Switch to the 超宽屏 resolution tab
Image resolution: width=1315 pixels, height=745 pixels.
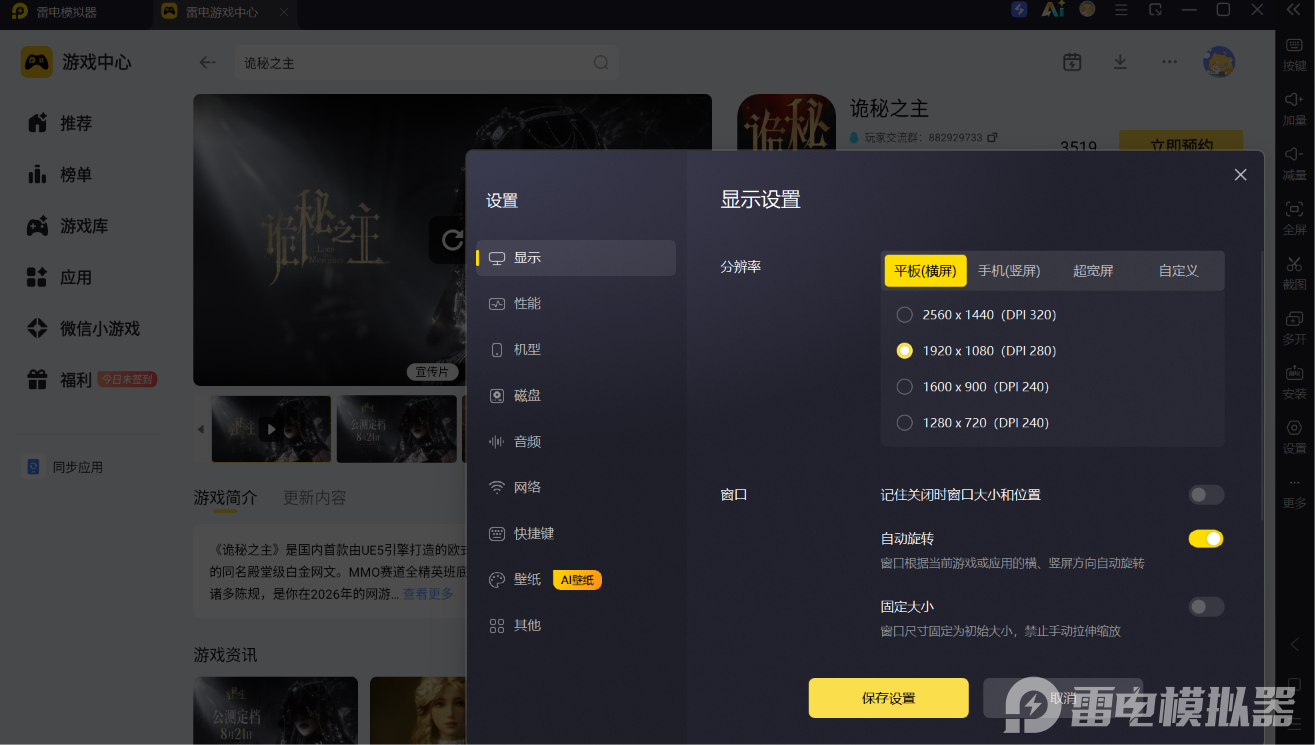(x=1093, y=270)
